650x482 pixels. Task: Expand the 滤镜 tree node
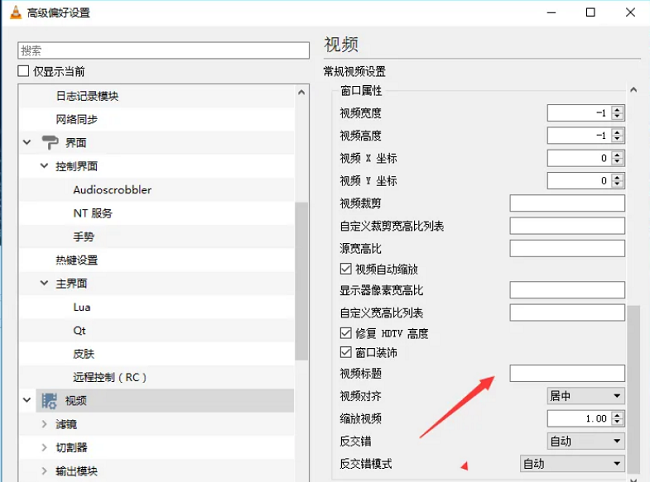[x=44, y=424]
